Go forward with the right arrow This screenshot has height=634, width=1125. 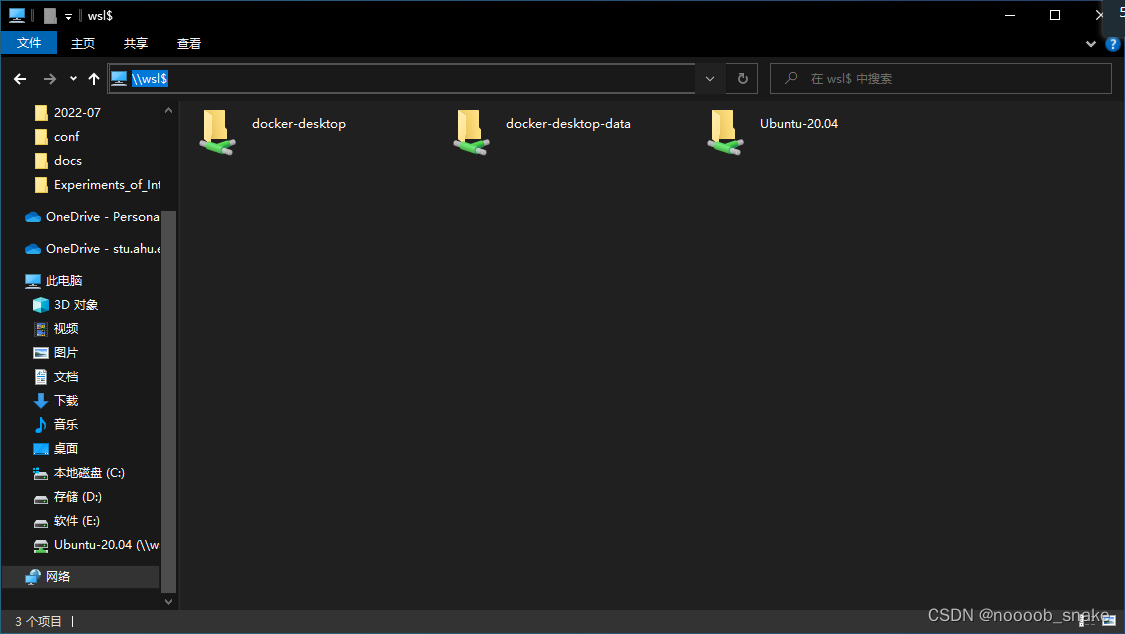click(50, 79)
